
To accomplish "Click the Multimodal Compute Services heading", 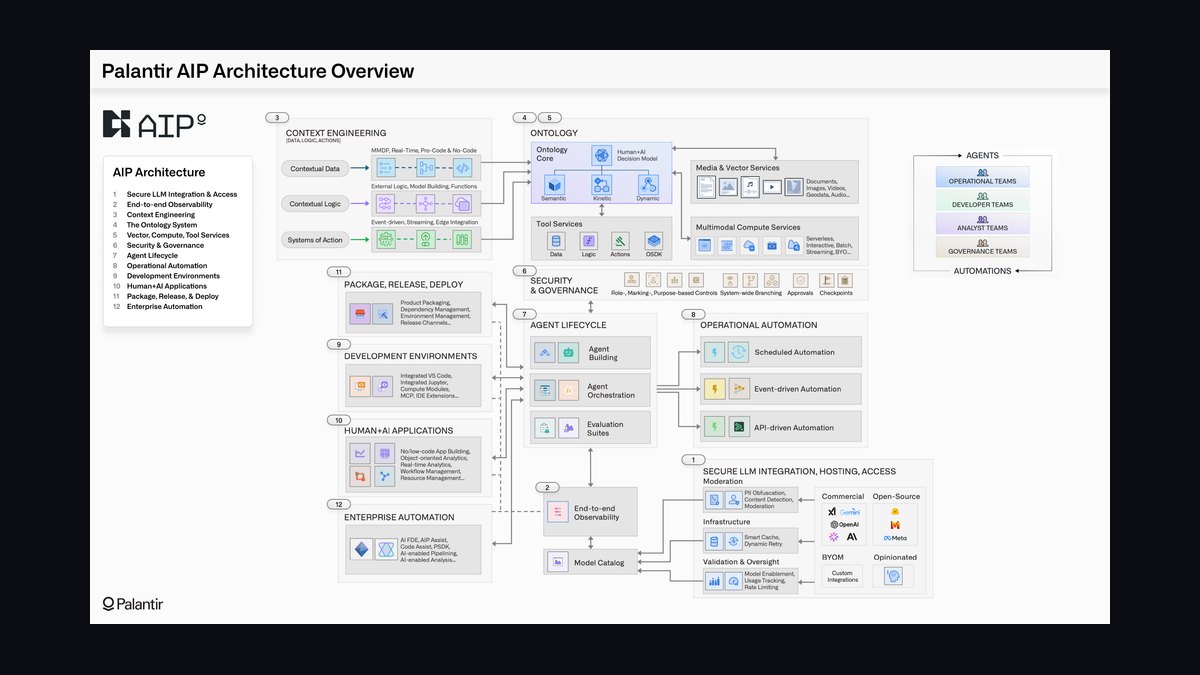I will point(748,227).
